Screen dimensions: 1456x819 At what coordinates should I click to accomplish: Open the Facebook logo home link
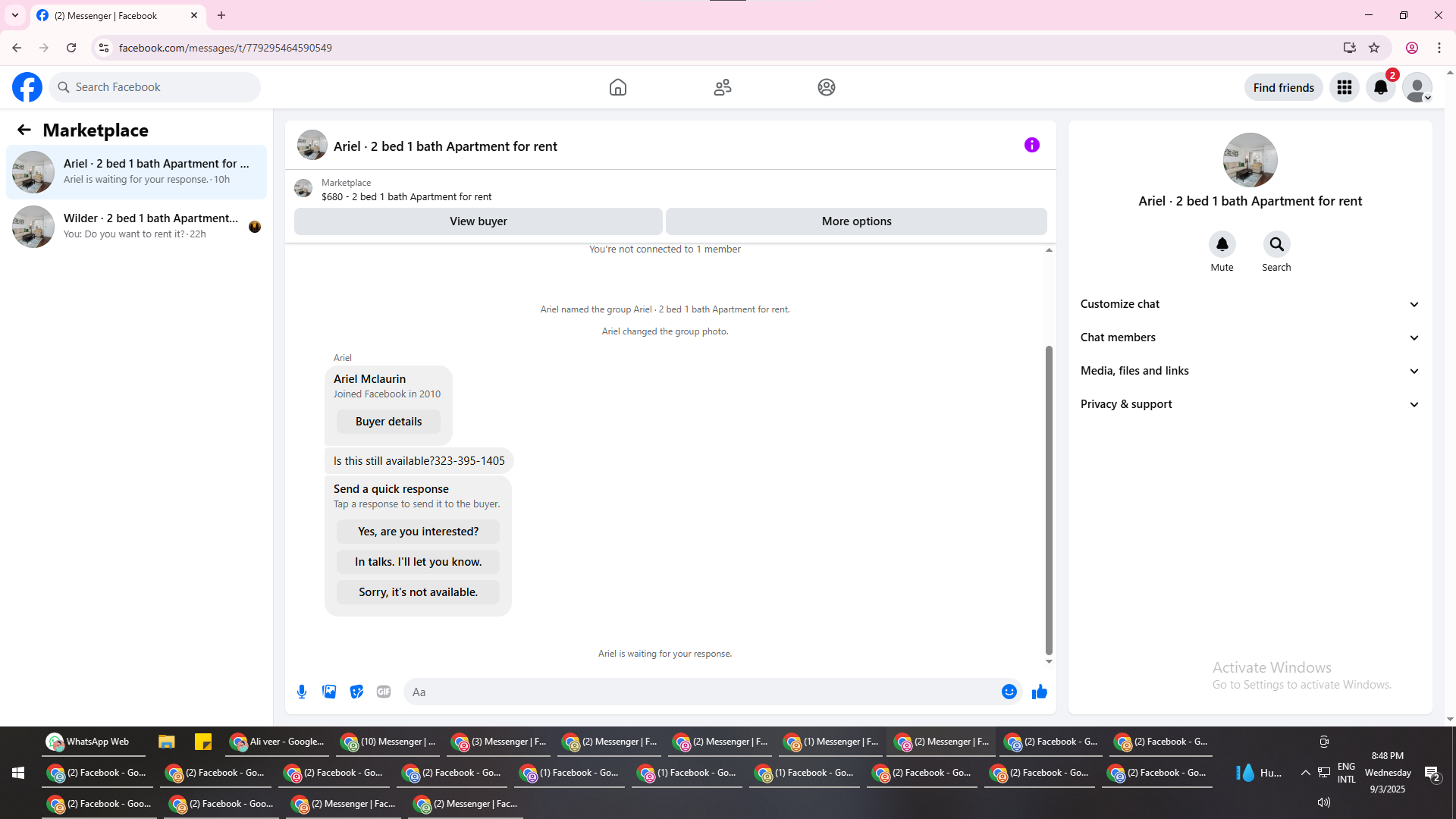27,87
